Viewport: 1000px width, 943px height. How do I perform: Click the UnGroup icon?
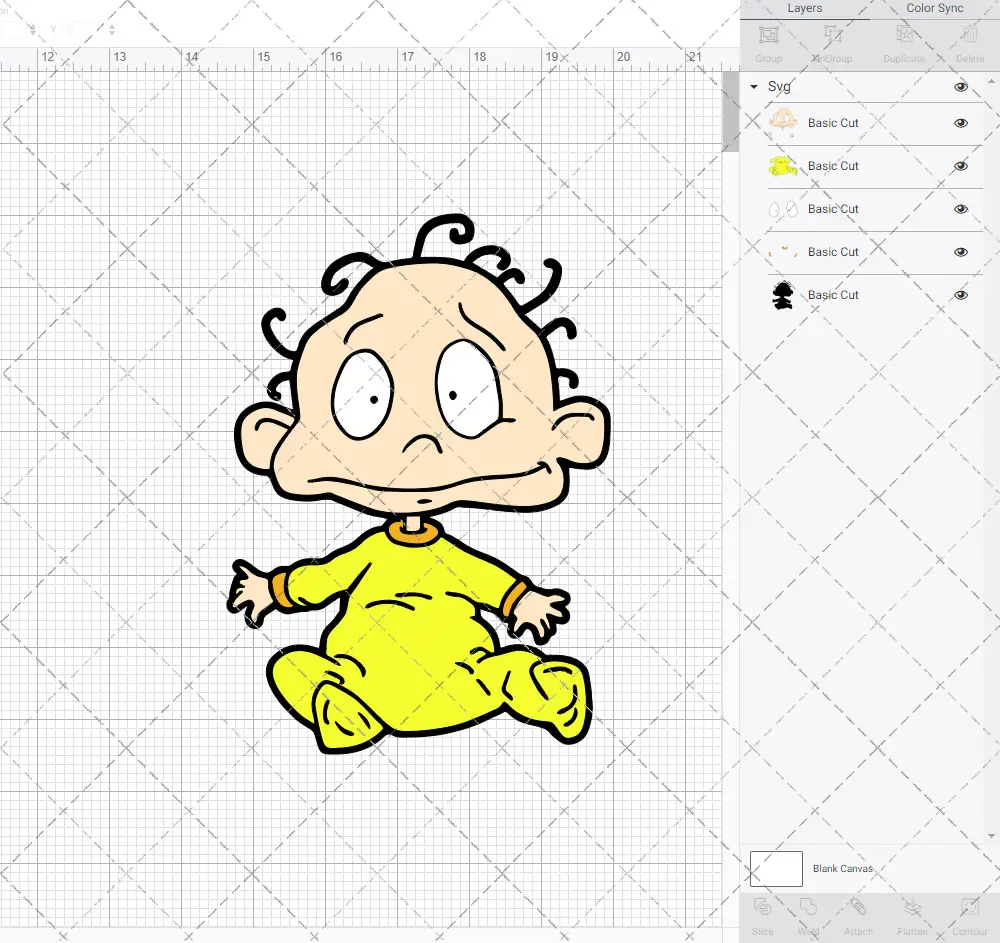(x=832, y=35)
